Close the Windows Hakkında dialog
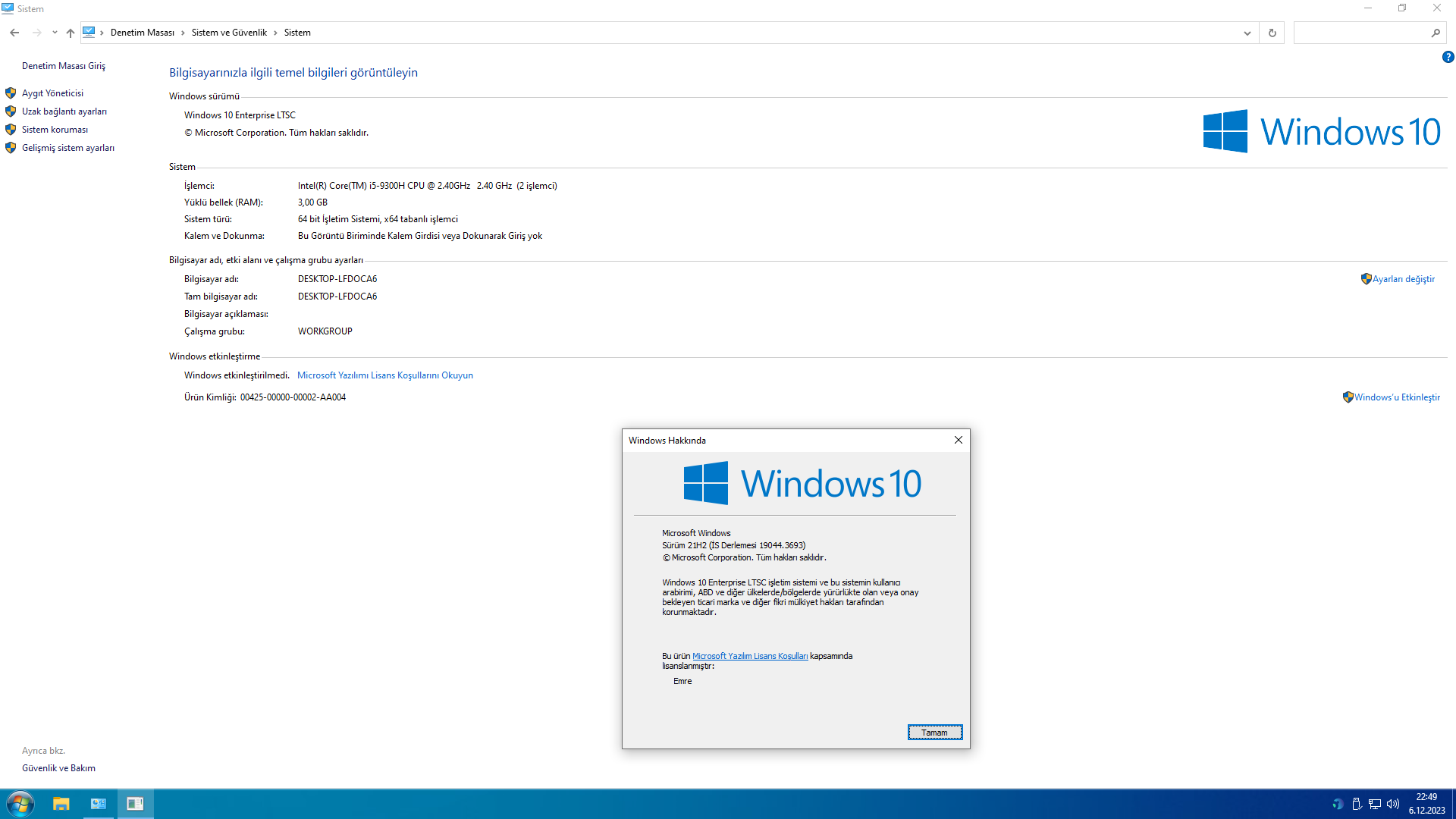Viewport: 1456px width, 819px height. 959,440
